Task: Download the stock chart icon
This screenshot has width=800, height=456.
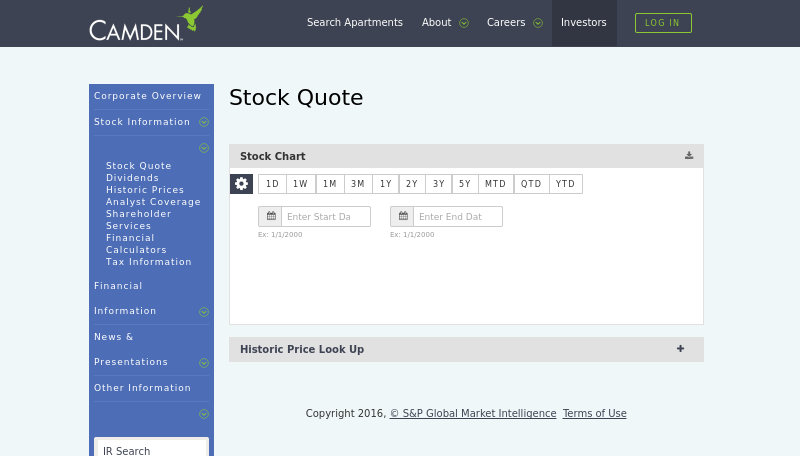Action: click(689, 156)
